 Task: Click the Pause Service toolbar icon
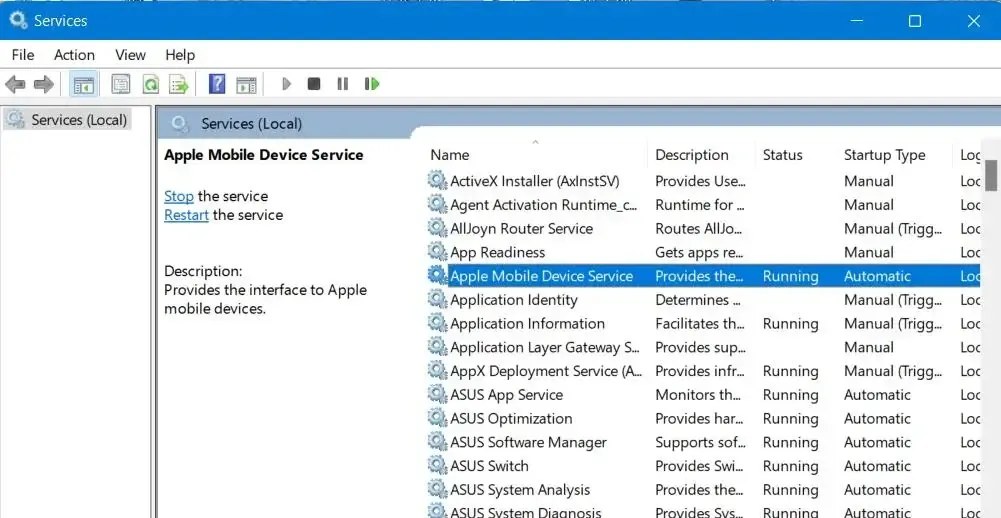[x=343, y=84]
